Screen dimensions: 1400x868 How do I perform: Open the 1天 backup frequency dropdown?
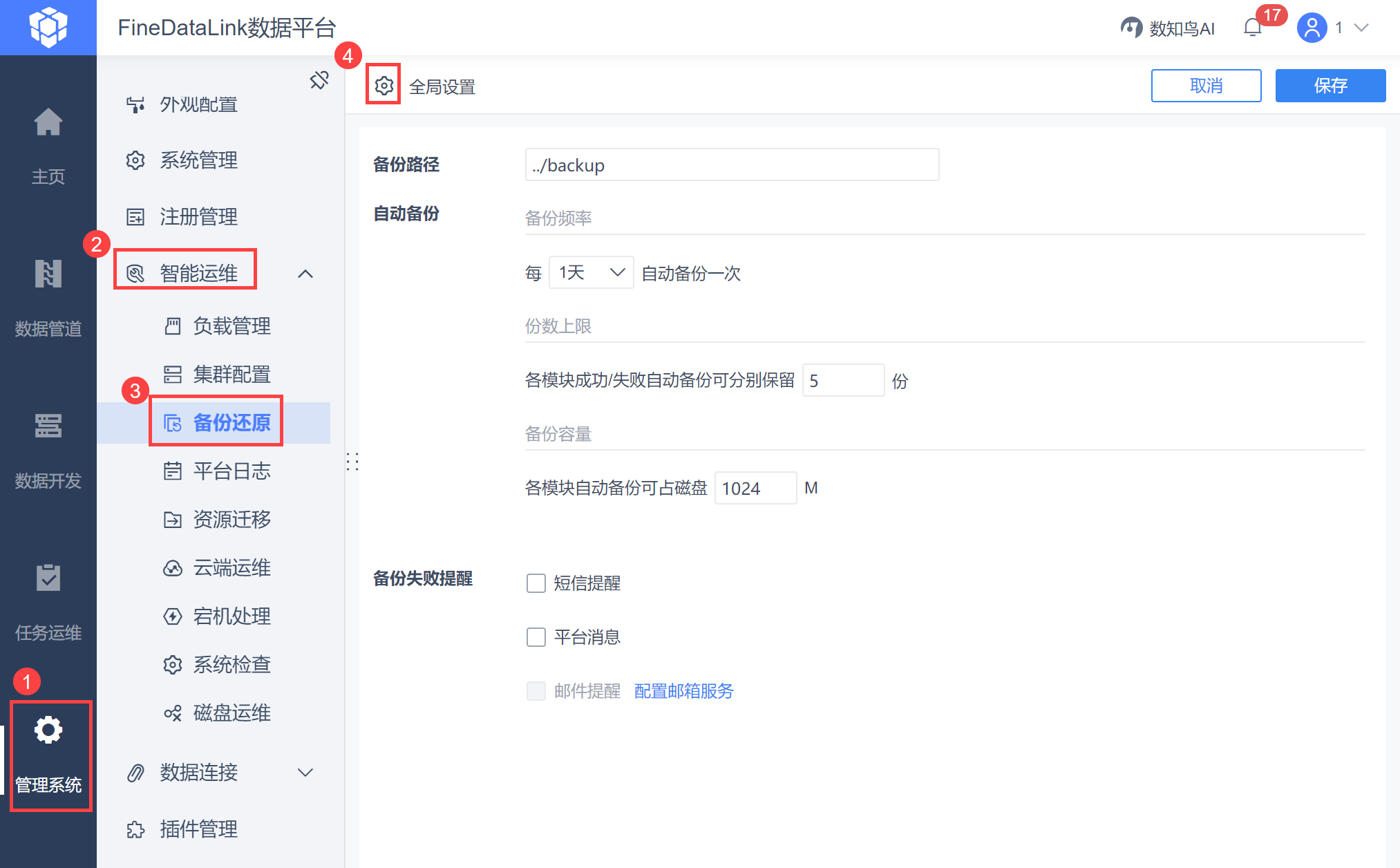click(592, 272)
